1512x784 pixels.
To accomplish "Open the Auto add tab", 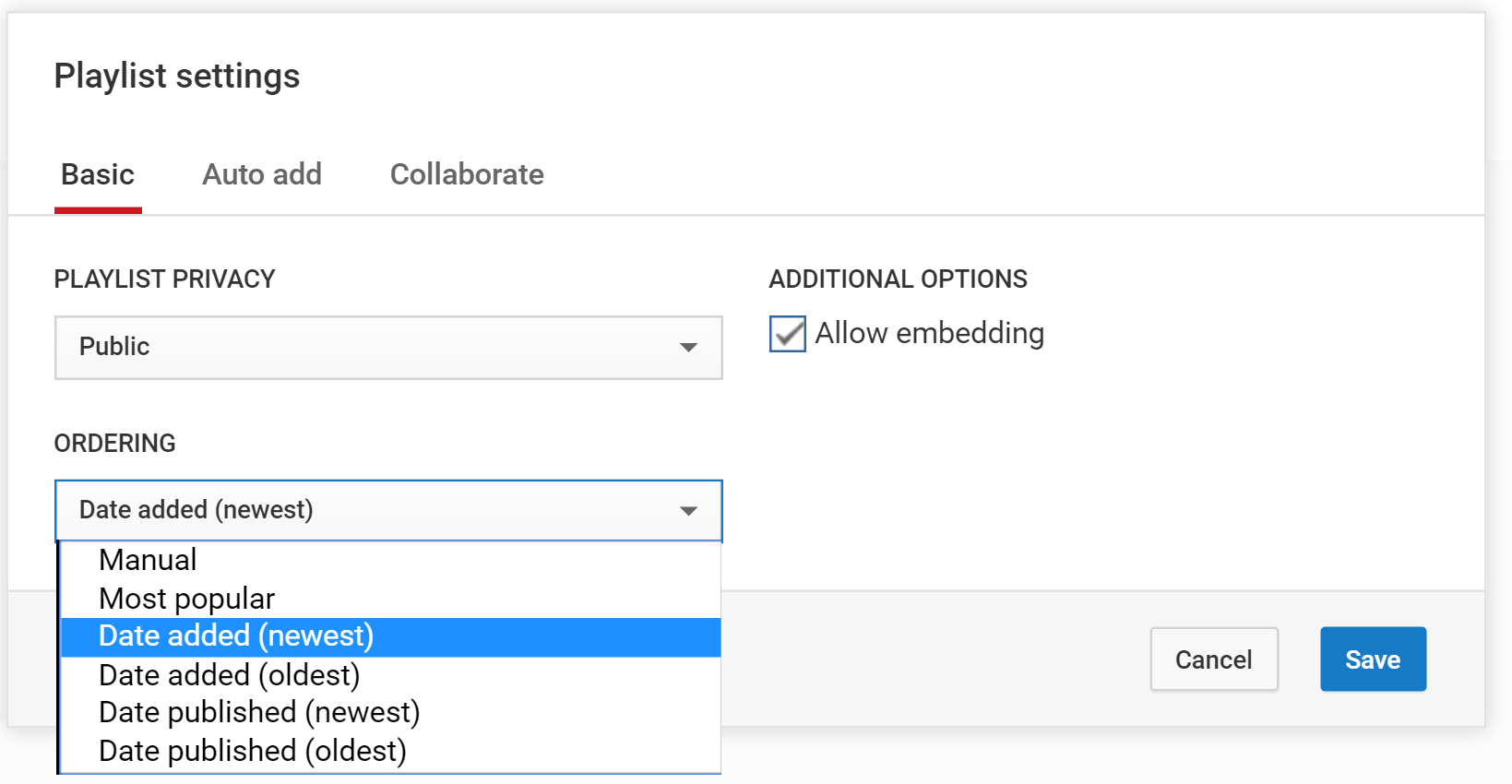I will 262,175.
